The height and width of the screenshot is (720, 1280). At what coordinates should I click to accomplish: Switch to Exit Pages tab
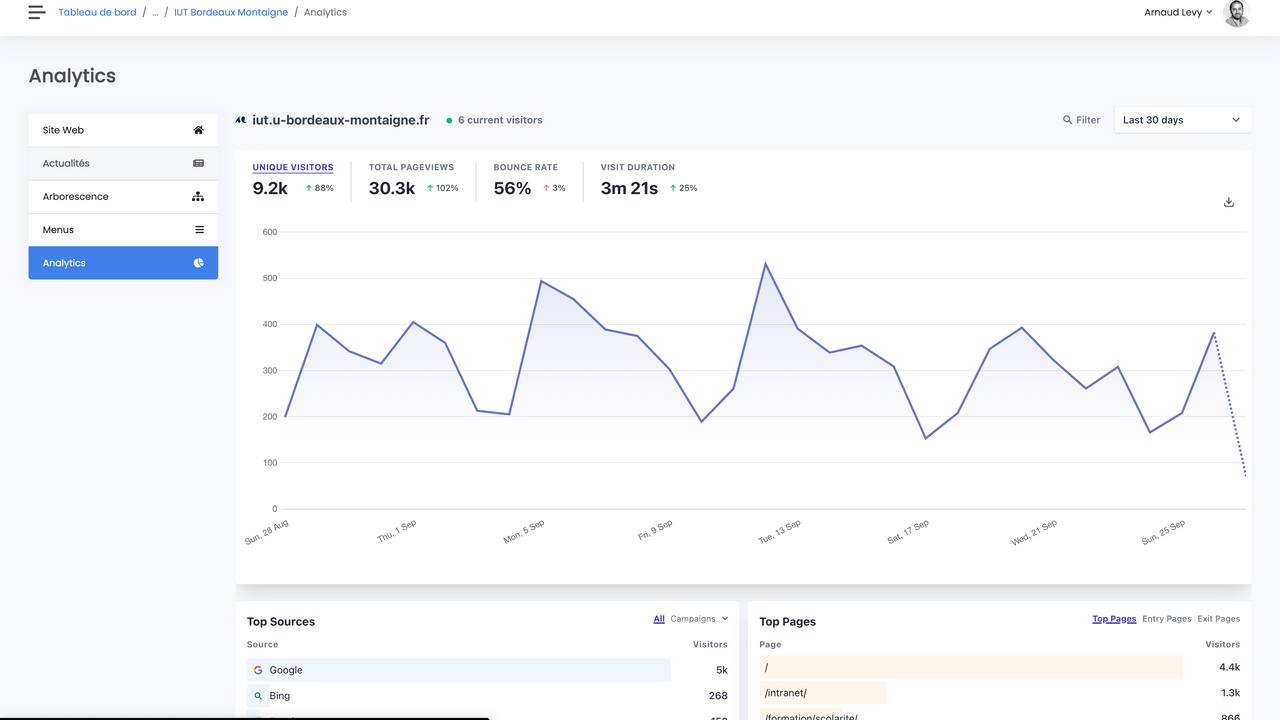(x=1218, y=619)
